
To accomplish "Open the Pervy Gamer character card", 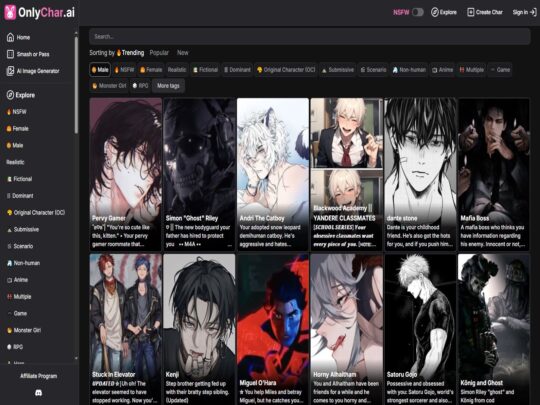I will [125, 174].
